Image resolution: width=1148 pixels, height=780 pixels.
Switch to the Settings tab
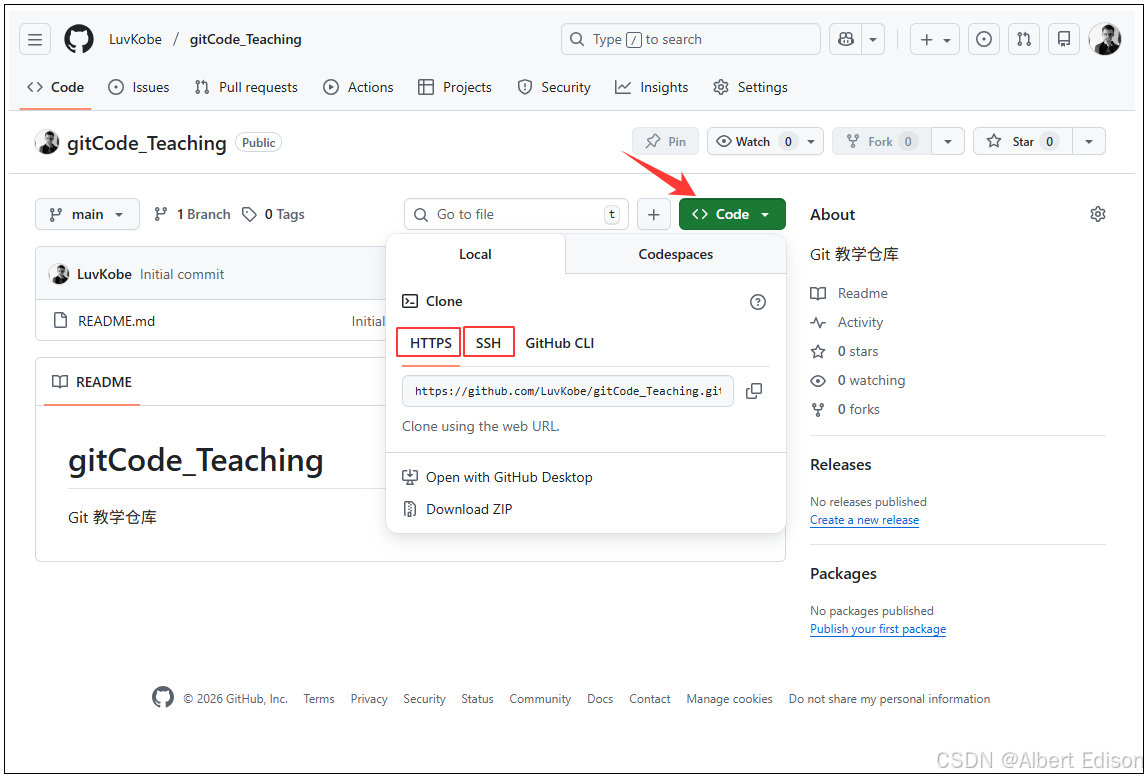(750, 87)
